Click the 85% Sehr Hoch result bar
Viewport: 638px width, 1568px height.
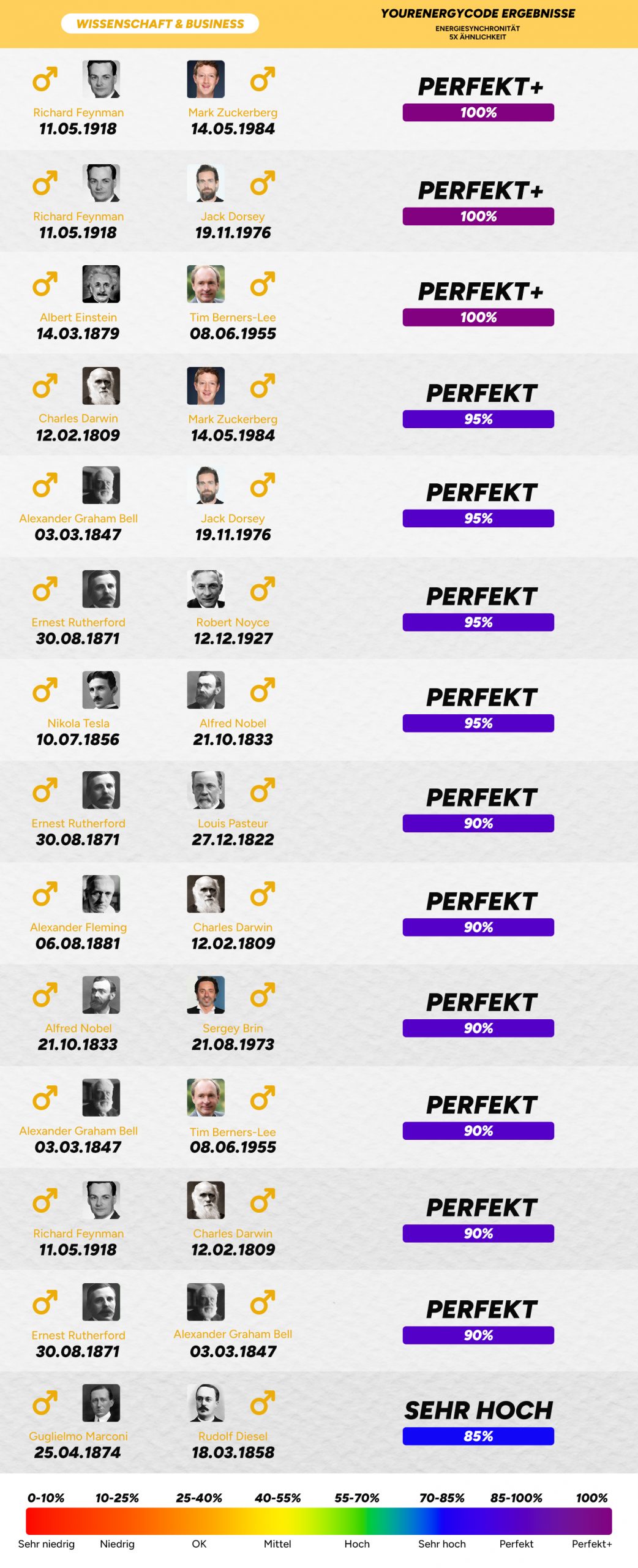(x=478, y=1436)
